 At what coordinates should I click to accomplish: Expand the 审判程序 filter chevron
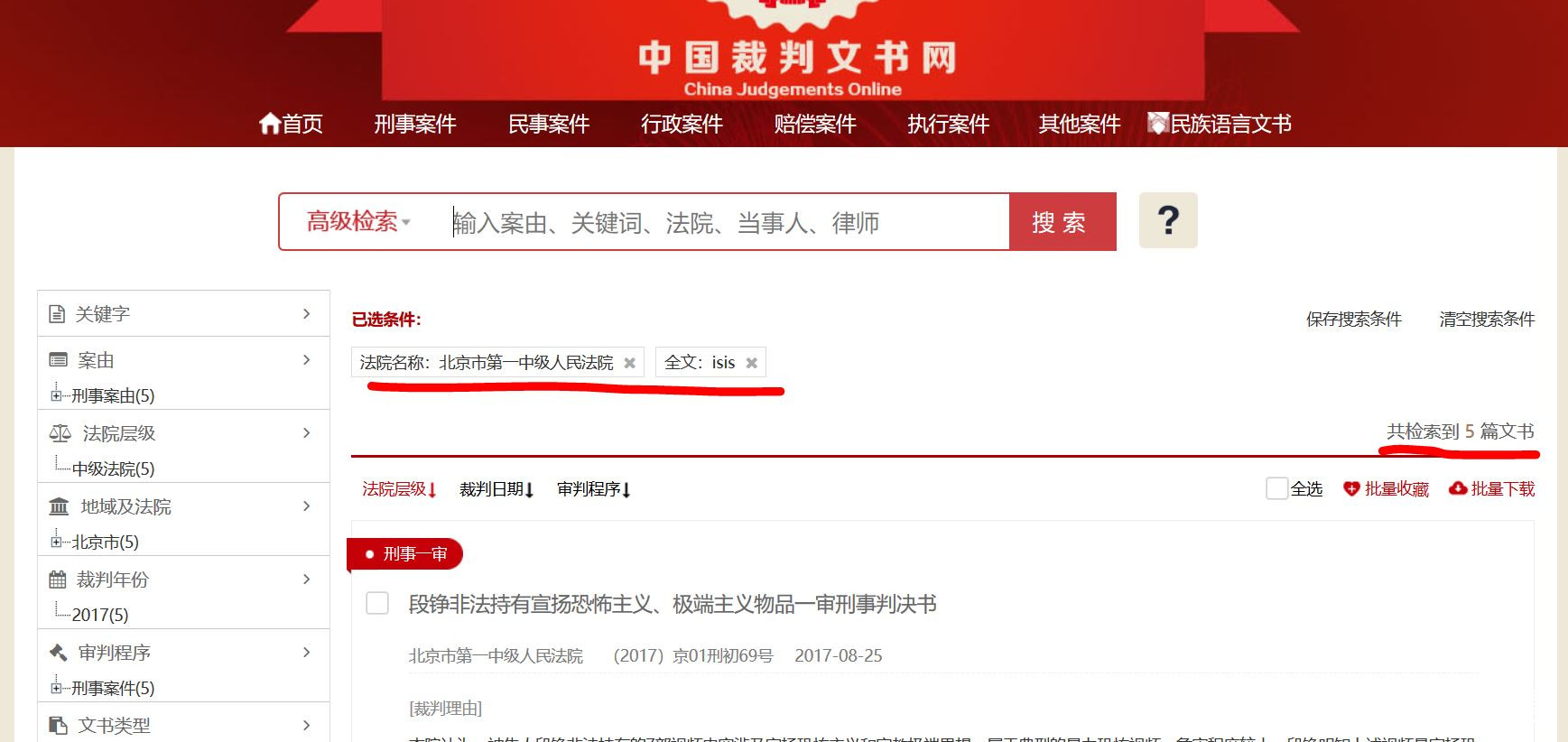tap(307, 653)
